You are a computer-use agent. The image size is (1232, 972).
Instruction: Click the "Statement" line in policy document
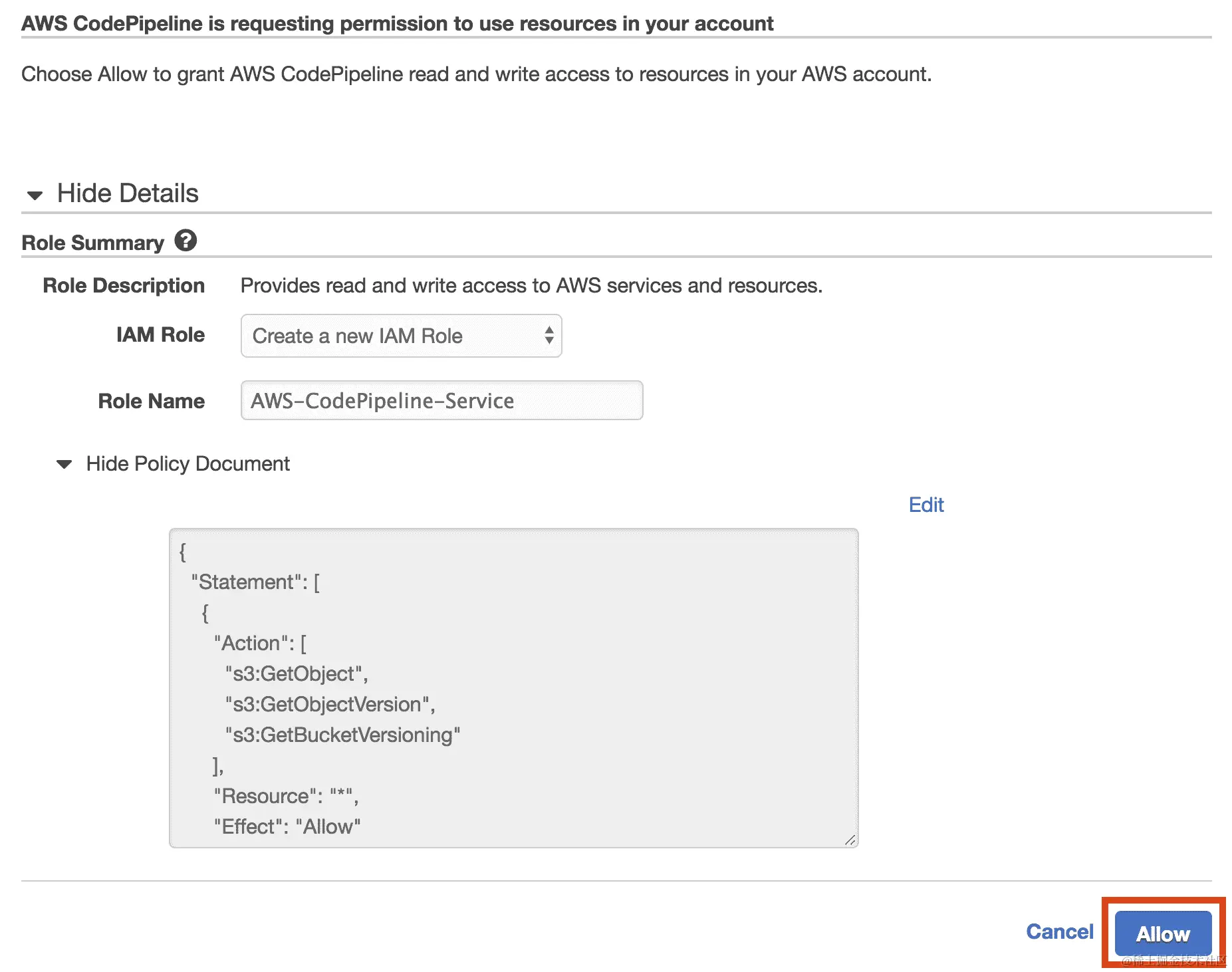coord(255,582)
